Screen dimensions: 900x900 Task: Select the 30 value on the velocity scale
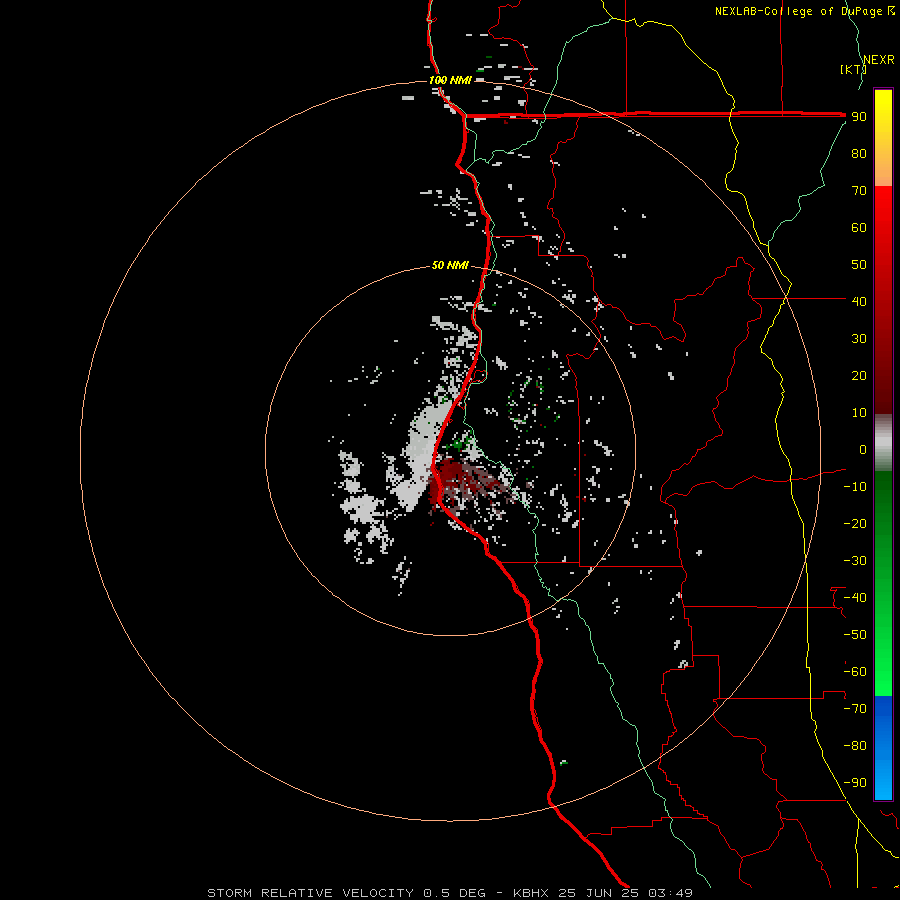[x=859, y=339]
